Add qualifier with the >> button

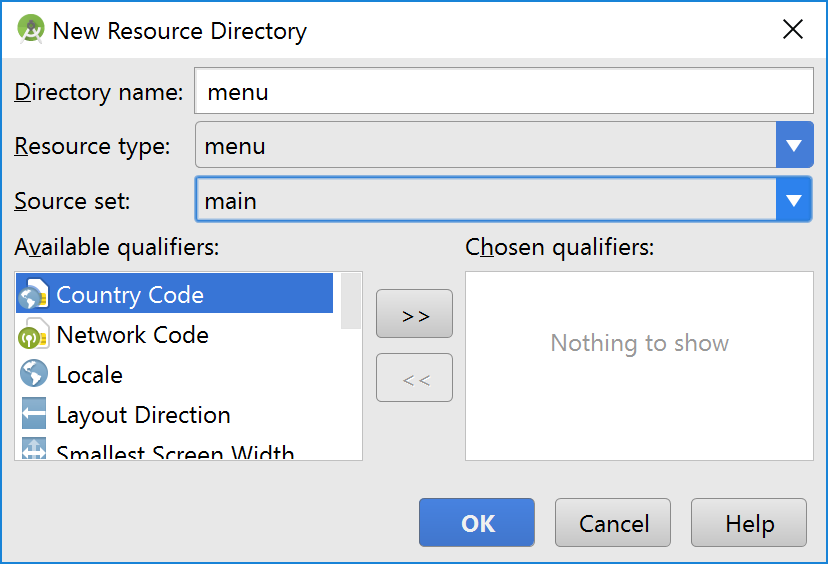414,314
